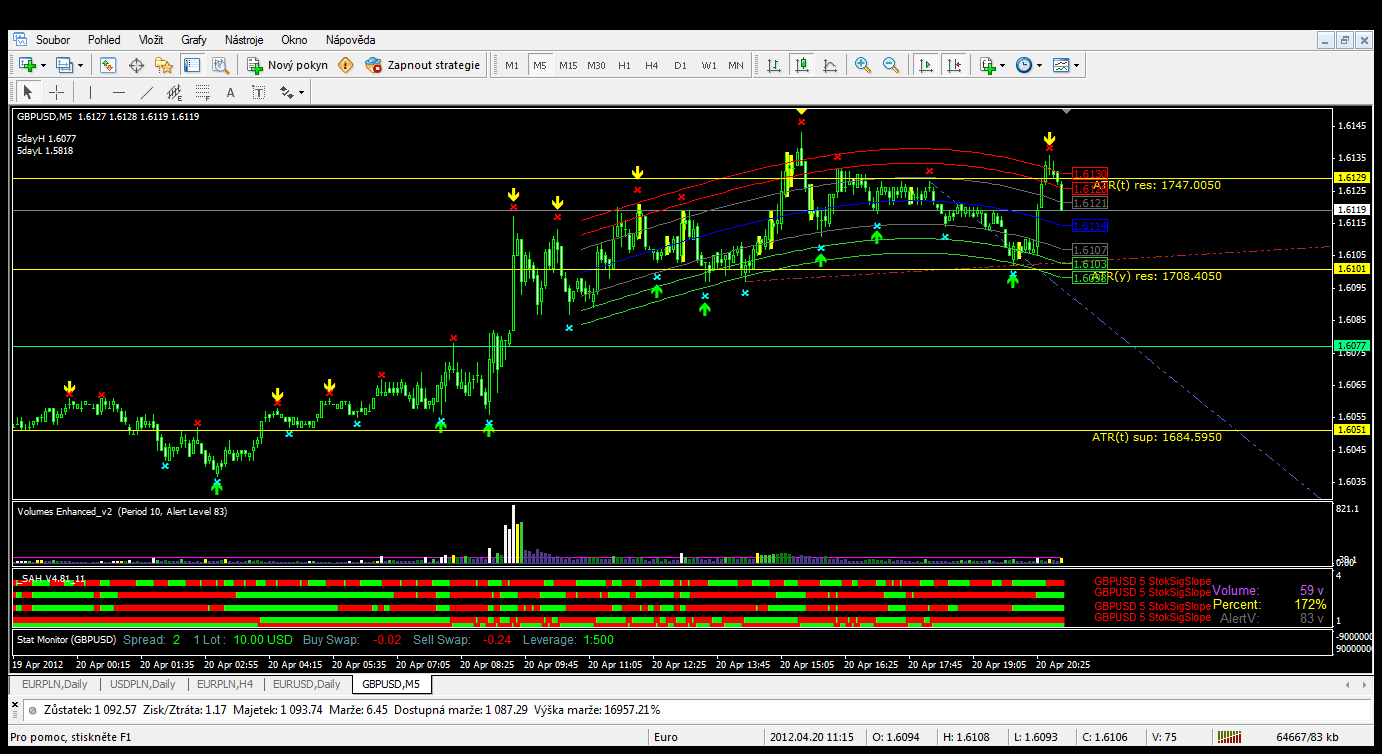Switch chart to bar chart mode
The image size is (1382, 754).
(773, 65)
